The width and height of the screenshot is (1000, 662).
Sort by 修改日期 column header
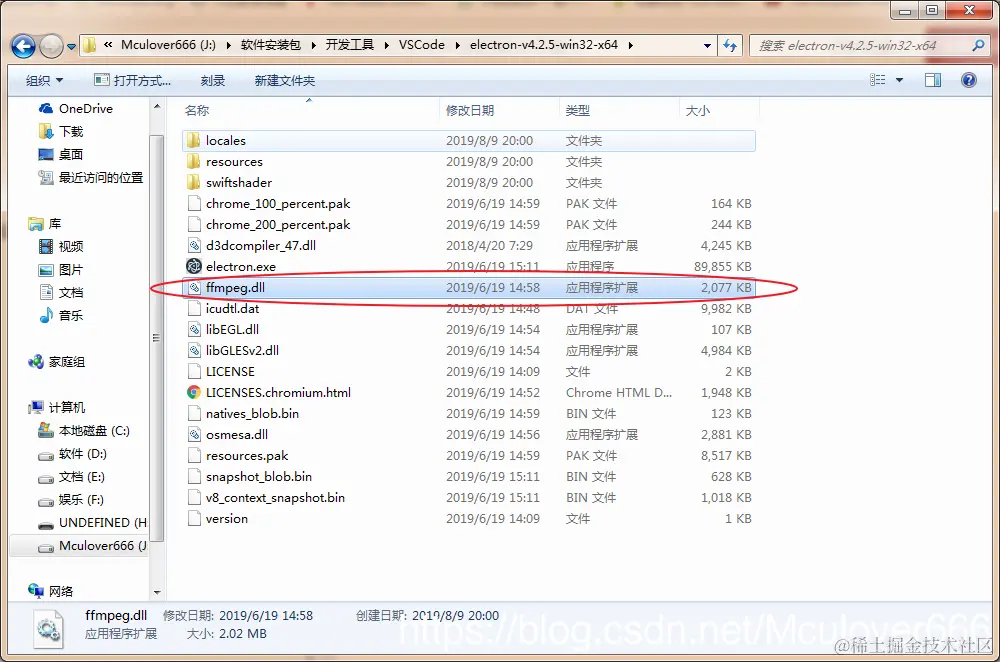coord(470,110)
